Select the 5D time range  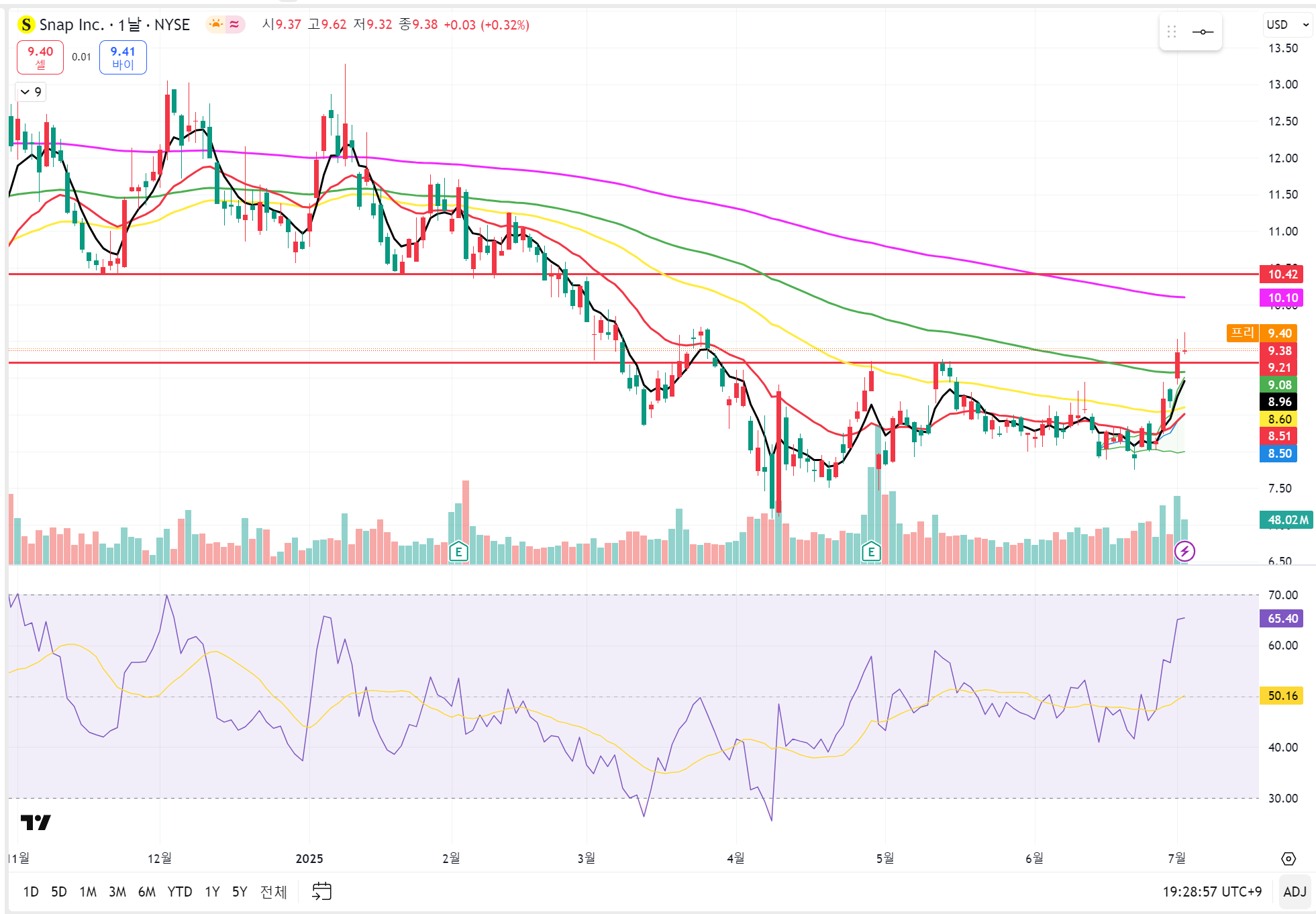(x=59, y=892)
